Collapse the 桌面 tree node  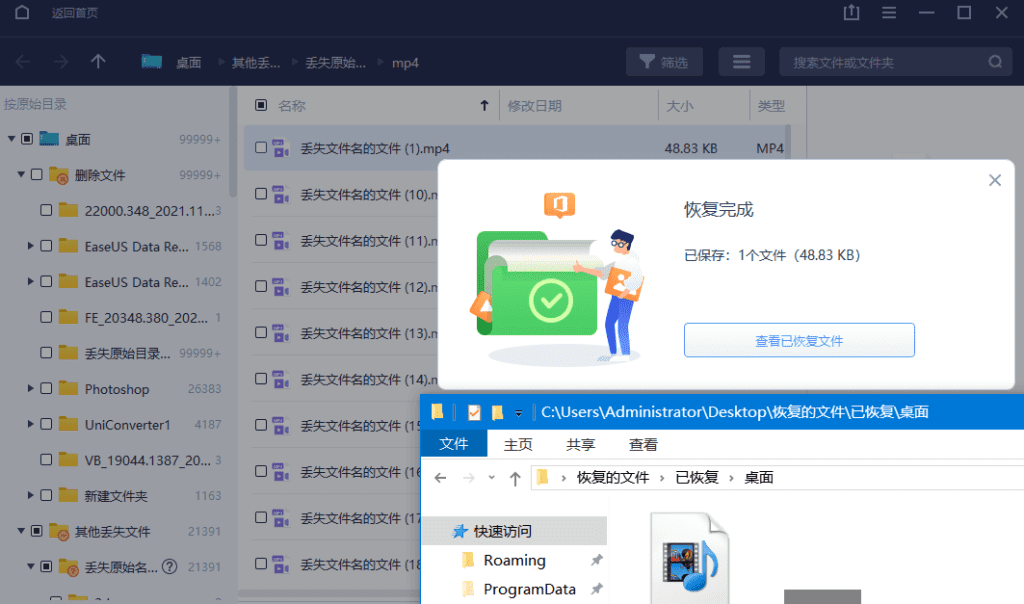[10, 139]
